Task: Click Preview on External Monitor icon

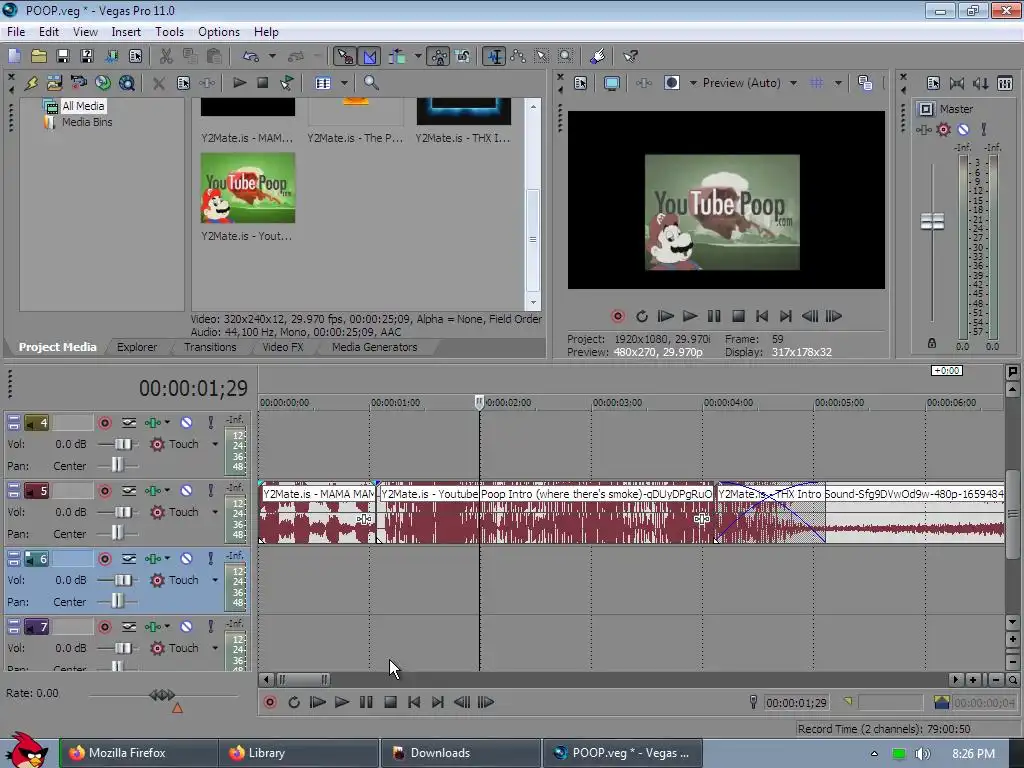Action: [611, 83]
